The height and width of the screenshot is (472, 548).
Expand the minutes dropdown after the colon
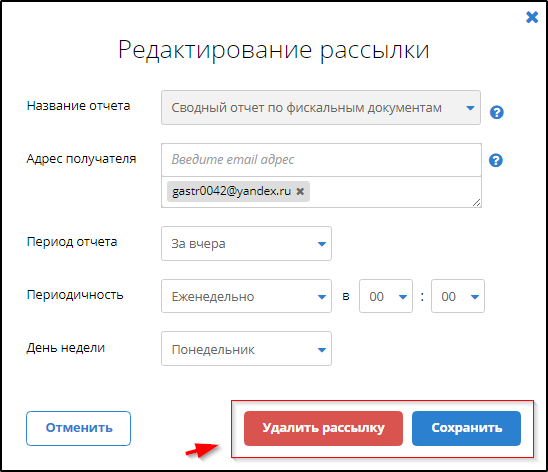coord(458,296)
